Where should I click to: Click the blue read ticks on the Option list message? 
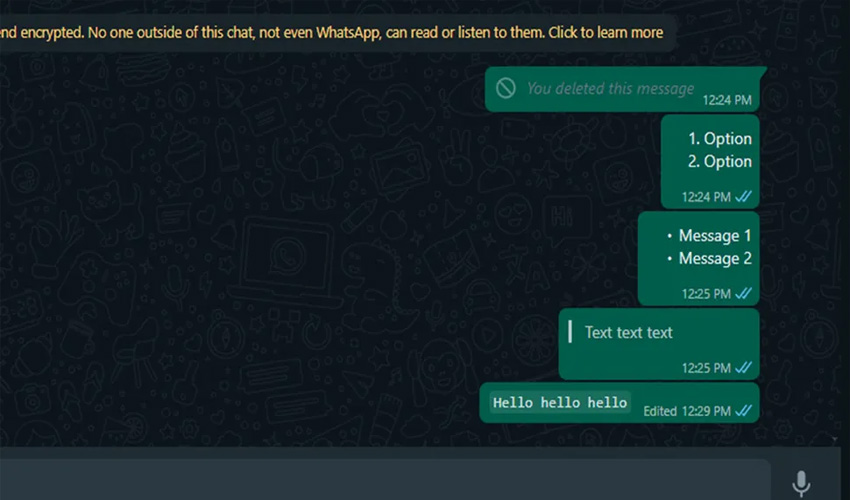[743, 196]
